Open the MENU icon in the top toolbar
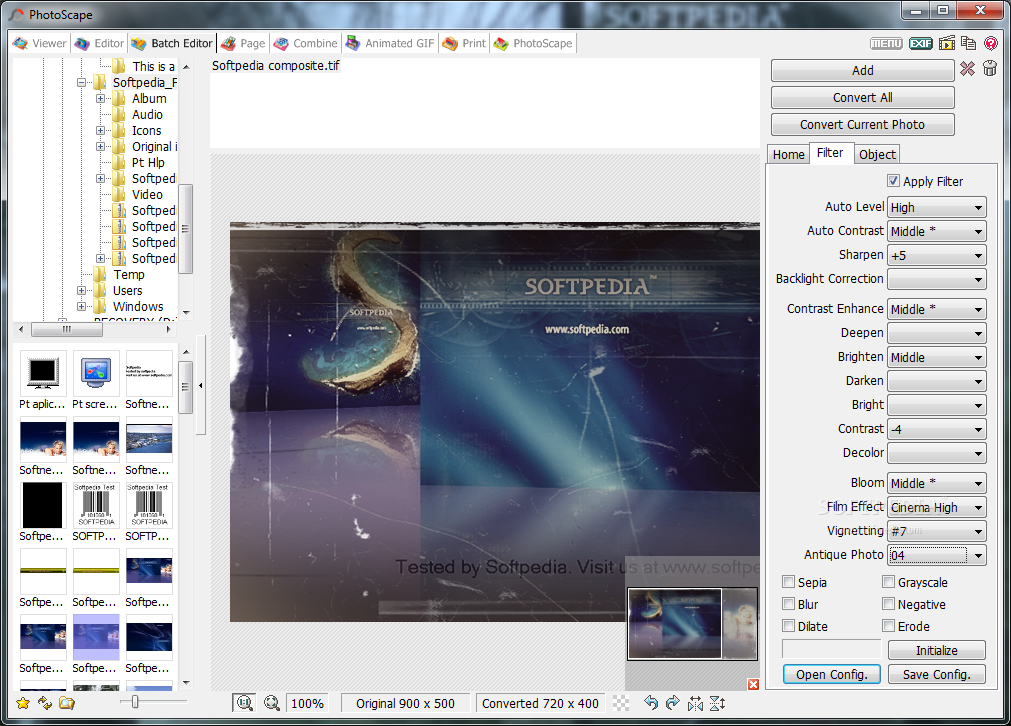This screenshot has height=726, width=1011. tap(887, 43)
